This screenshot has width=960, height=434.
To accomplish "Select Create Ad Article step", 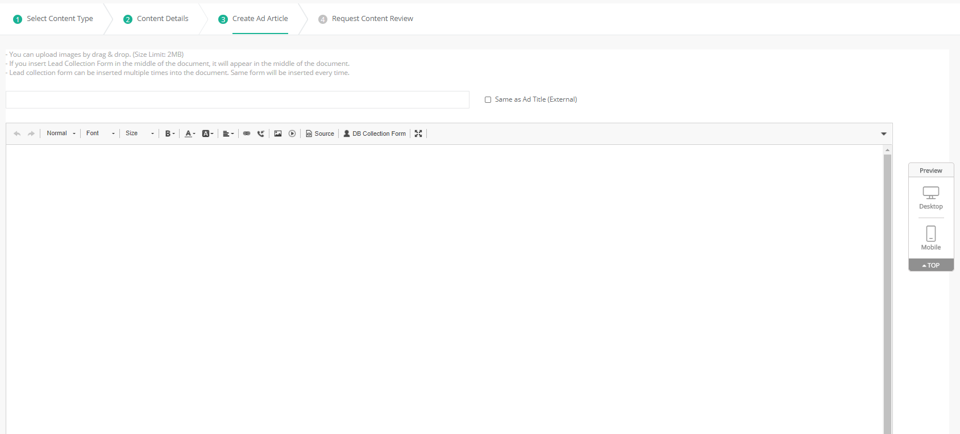I will pos(253,19).
